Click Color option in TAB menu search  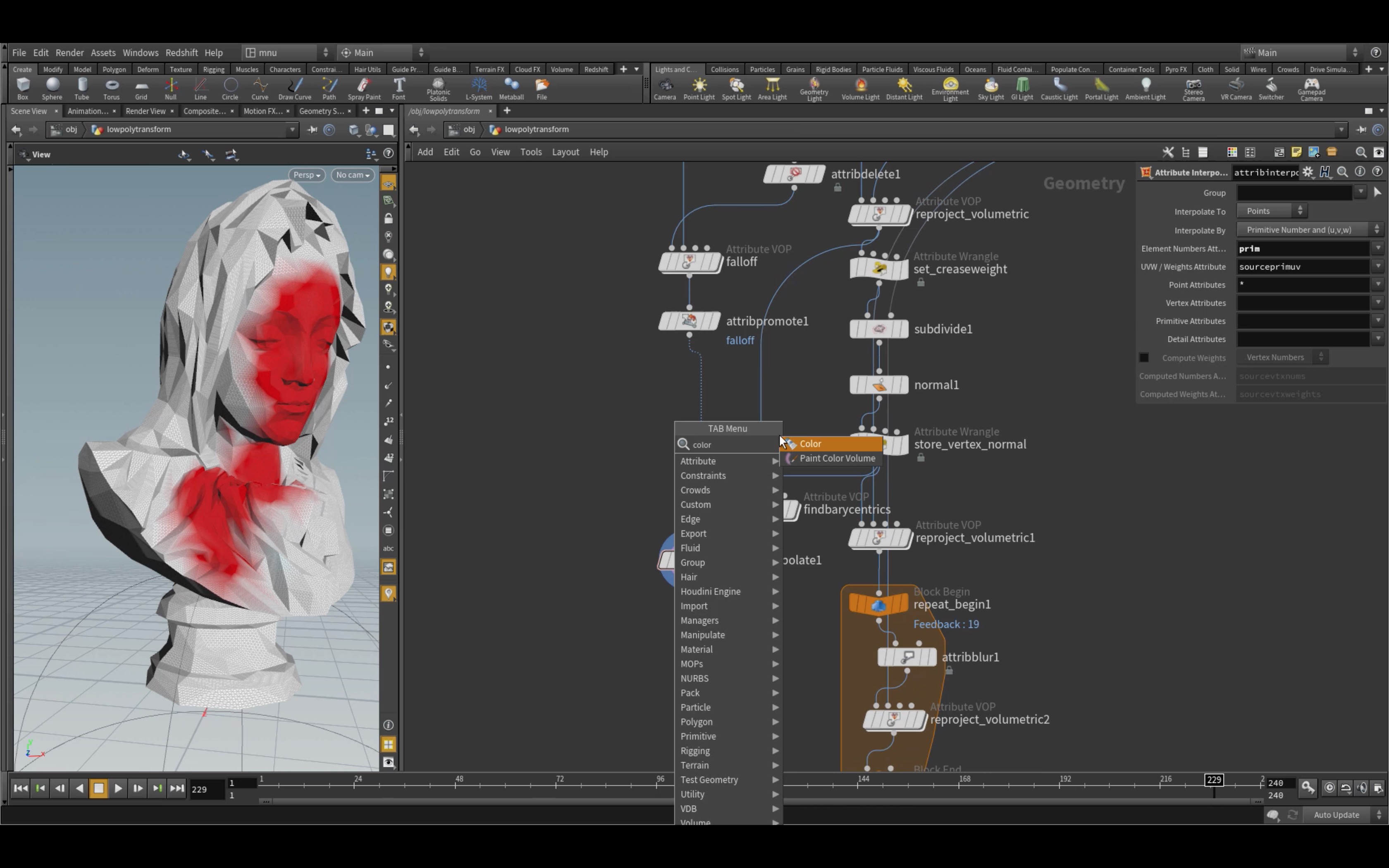[810, 443]
